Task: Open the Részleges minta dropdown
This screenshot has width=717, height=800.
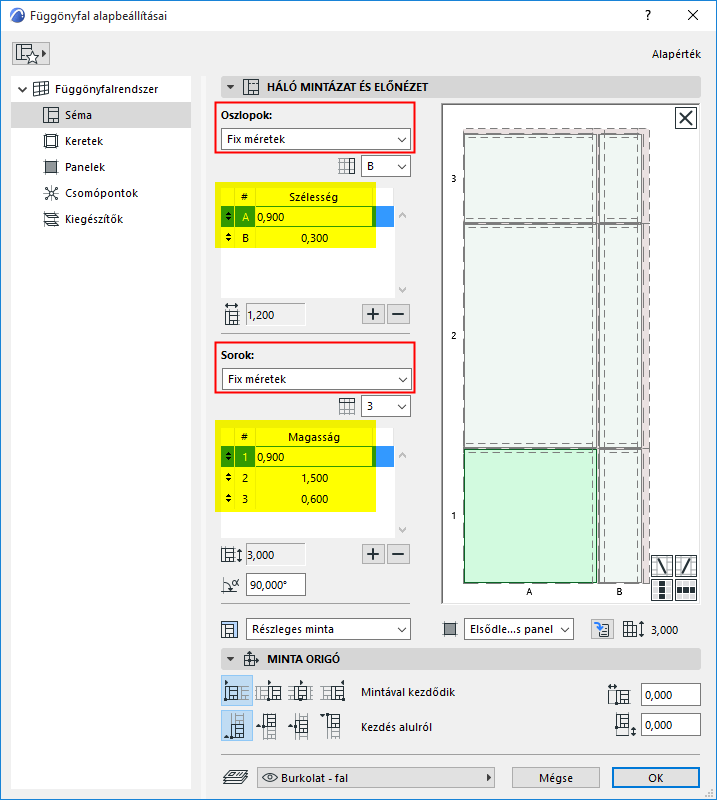Action: pyautogui.click(x=328, y=629)
